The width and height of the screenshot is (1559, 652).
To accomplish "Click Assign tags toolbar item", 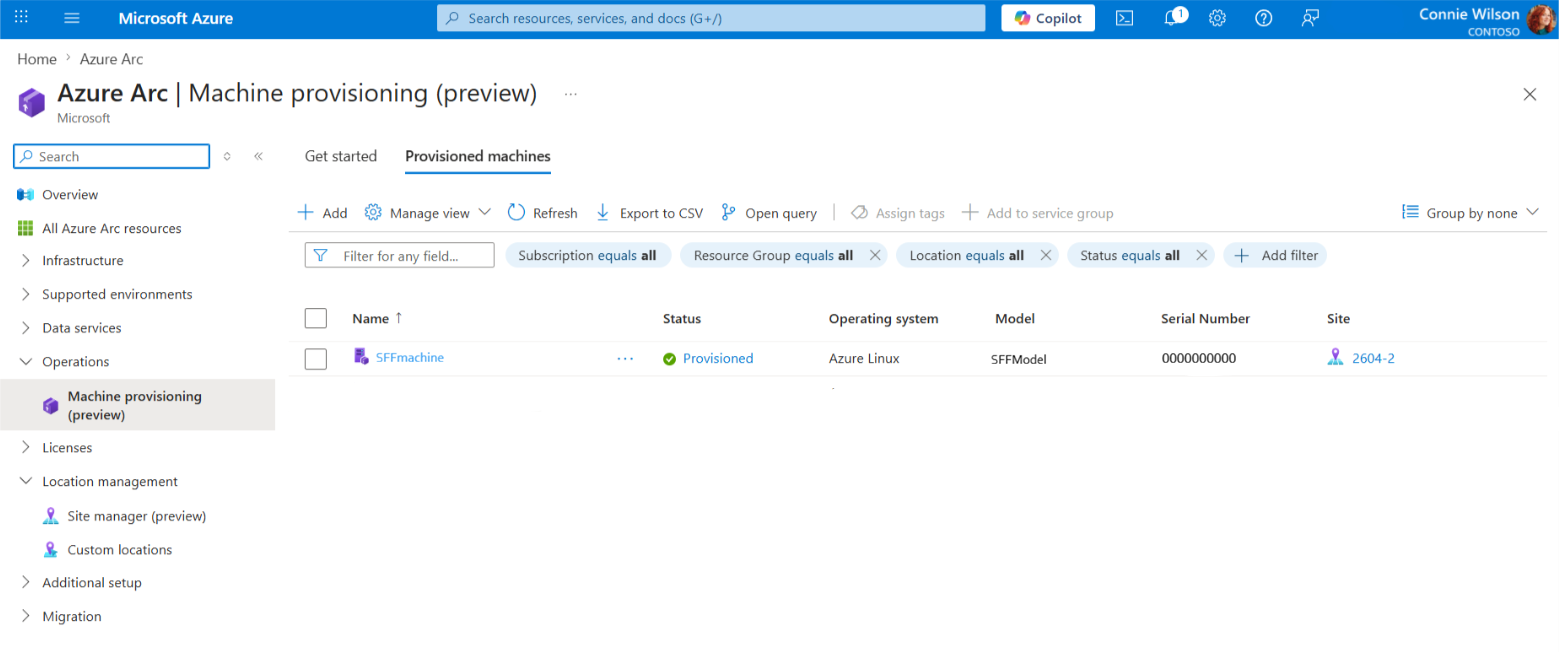I will point(898,213).
